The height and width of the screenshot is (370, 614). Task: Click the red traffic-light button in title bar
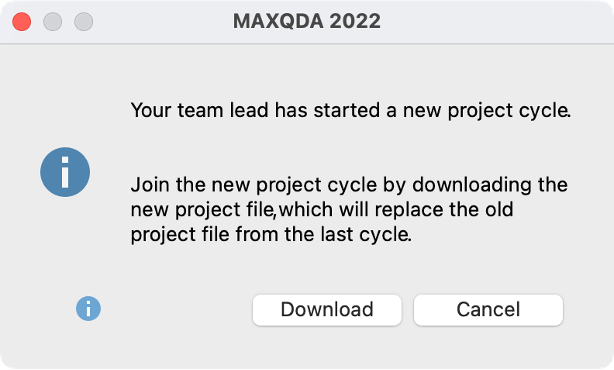pos(22,22)
